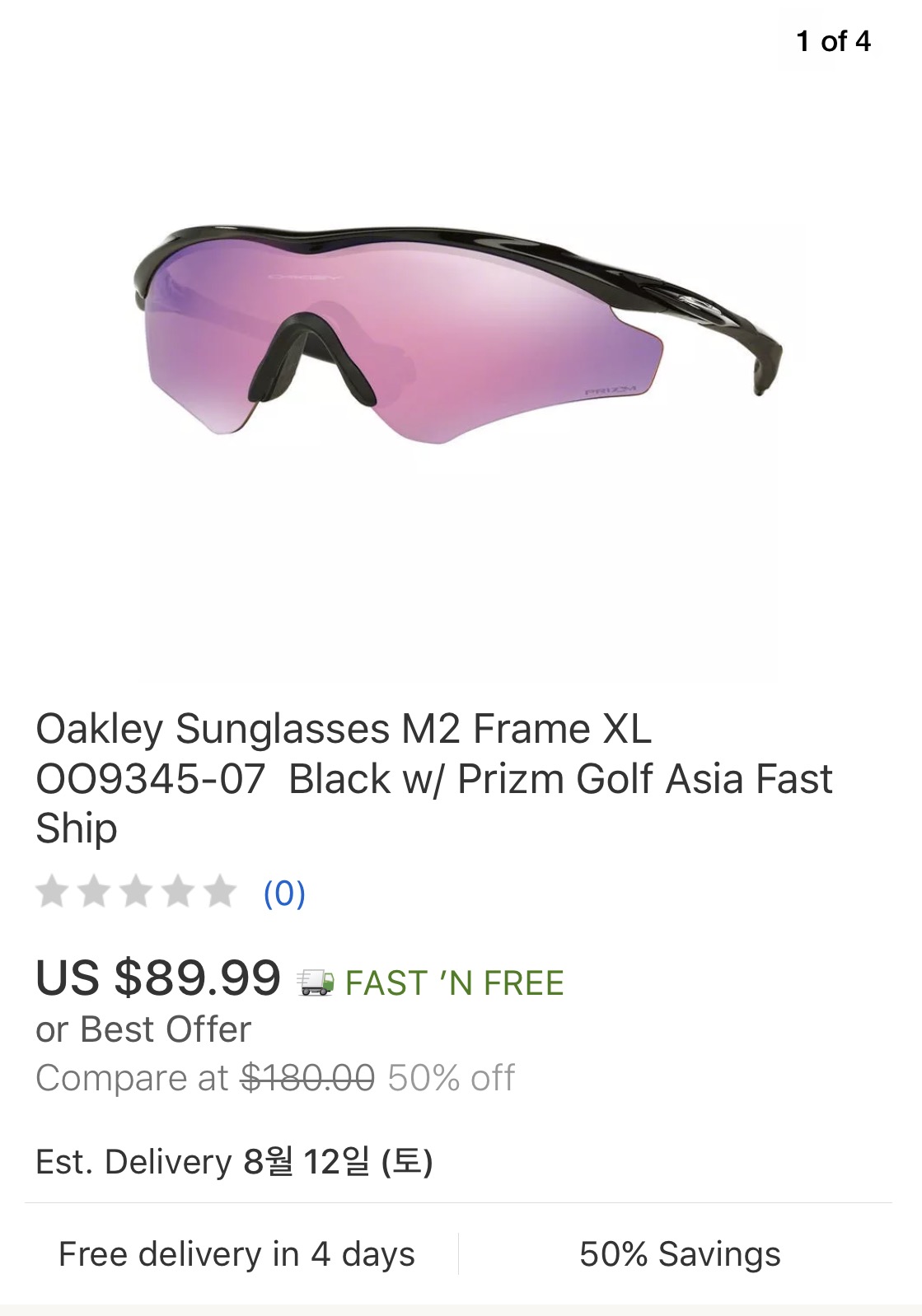922x1316 pixels.
Task: Tap the "1 of 4" image counter
Action: pyautogui.click(x=833, y=41)
